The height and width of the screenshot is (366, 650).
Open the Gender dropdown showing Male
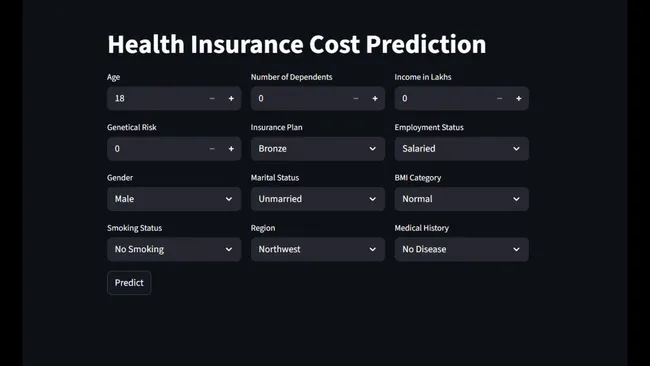174,199
